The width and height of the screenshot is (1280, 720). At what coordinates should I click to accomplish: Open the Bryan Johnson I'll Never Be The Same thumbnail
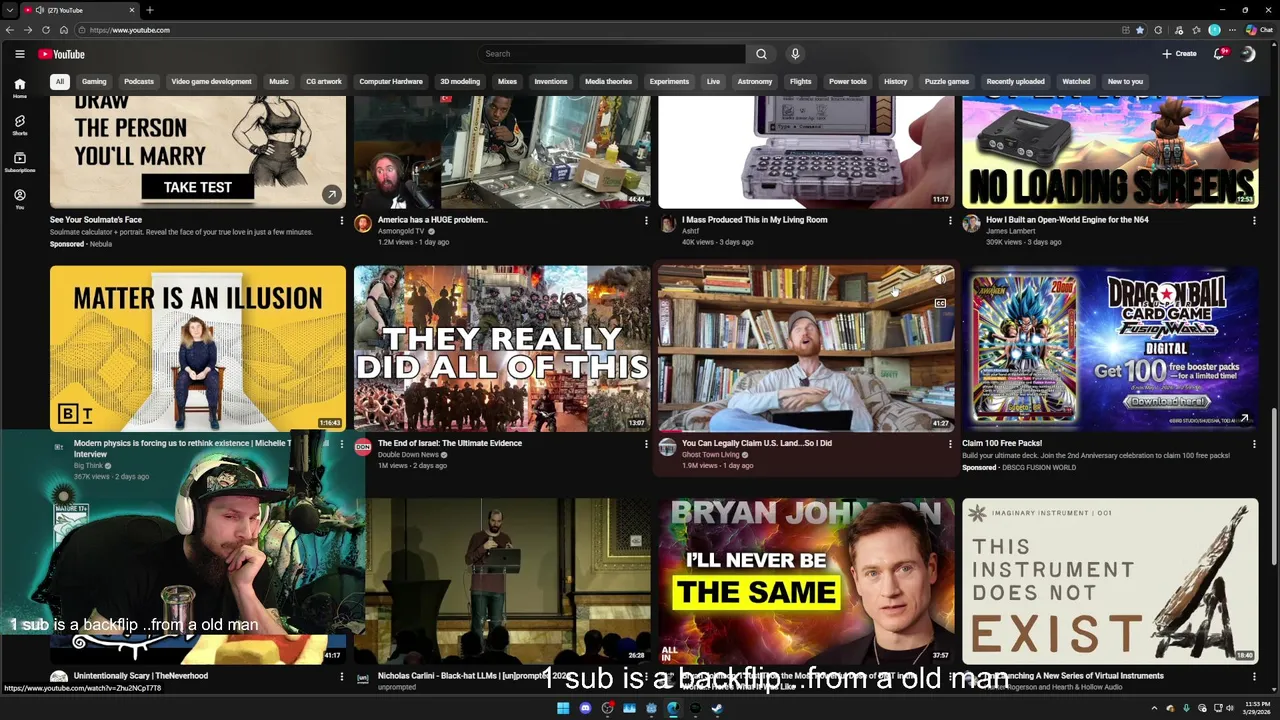pyautogui.click(x=806, y=581)
